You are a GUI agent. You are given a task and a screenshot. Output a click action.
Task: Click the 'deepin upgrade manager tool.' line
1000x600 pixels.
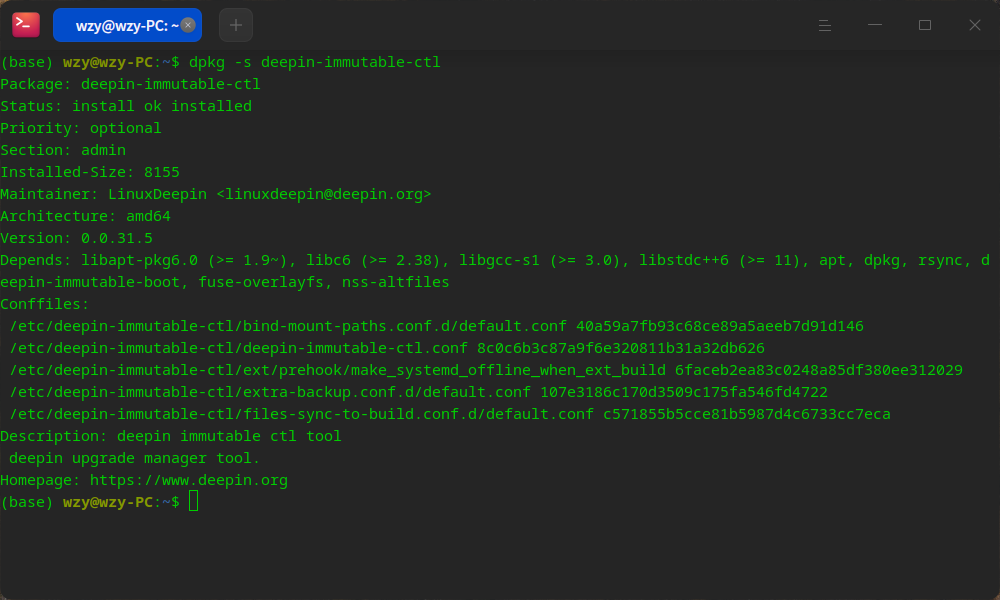point(135,458)
